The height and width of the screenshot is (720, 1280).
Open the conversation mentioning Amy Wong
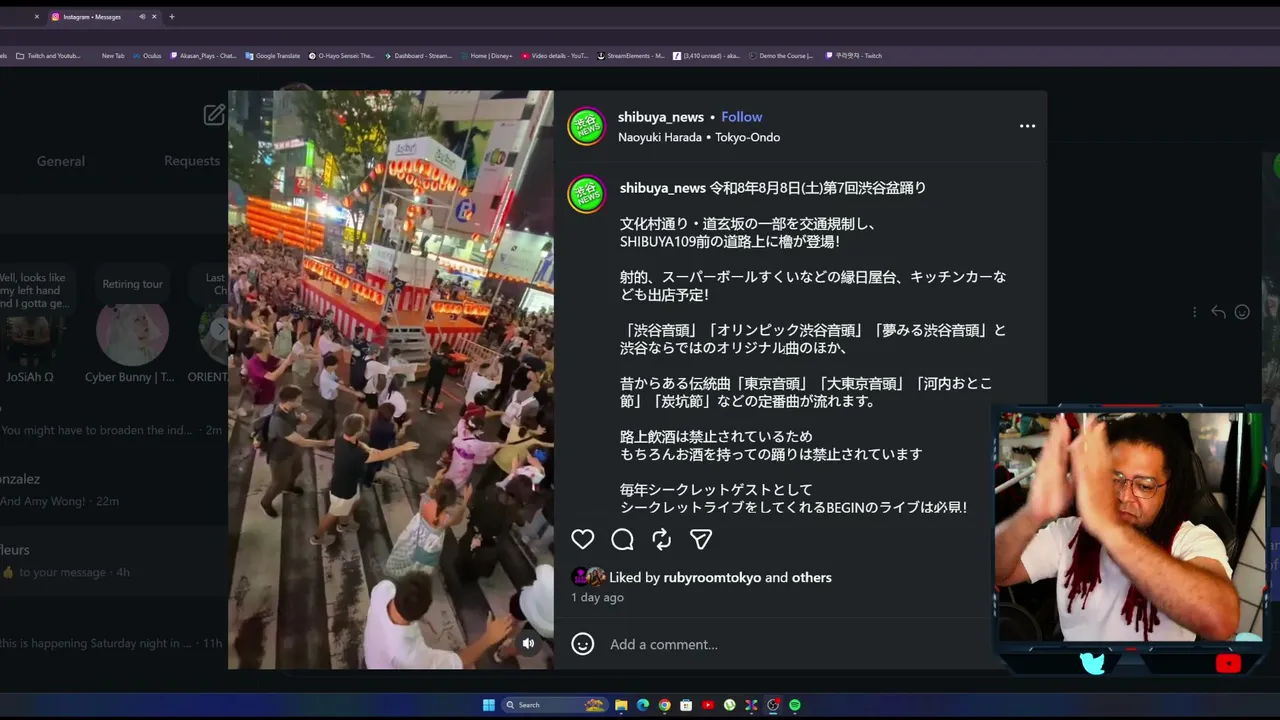110,490
